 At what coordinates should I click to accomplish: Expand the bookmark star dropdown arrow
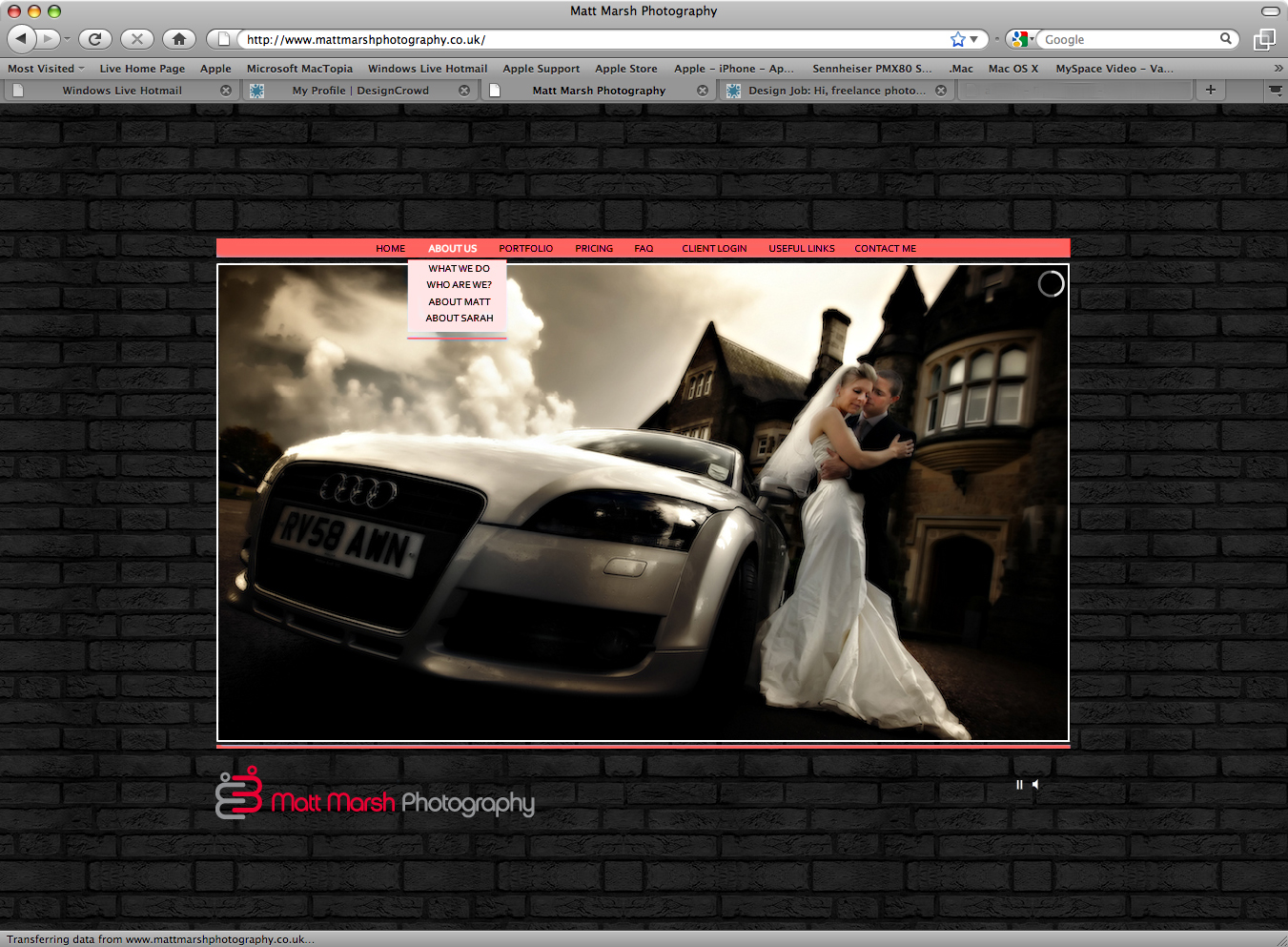click(971, 39)
